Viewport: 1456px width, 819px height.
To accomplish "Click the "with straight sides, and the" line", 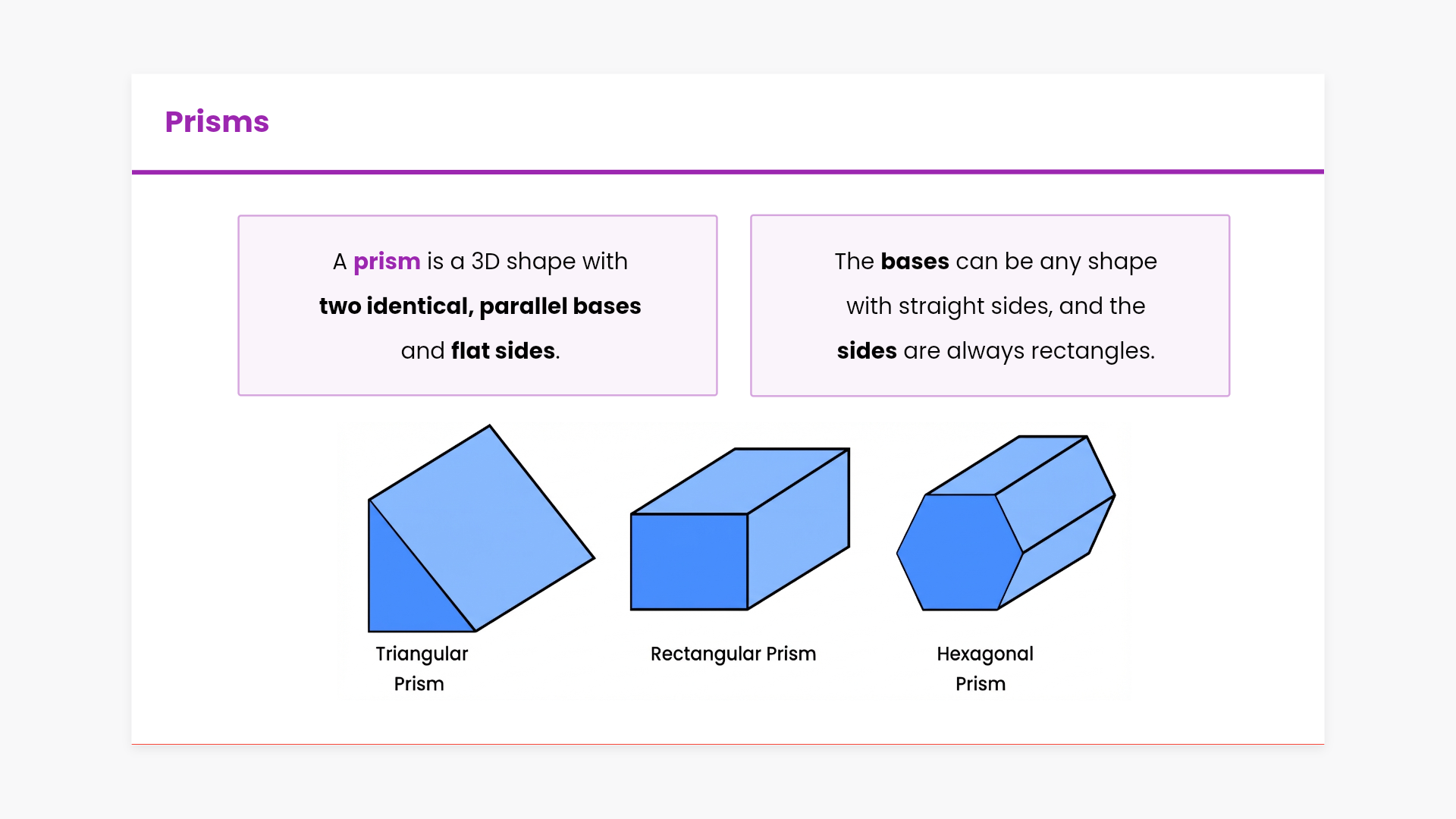I will pyautogui.click(x=995, y=306).
